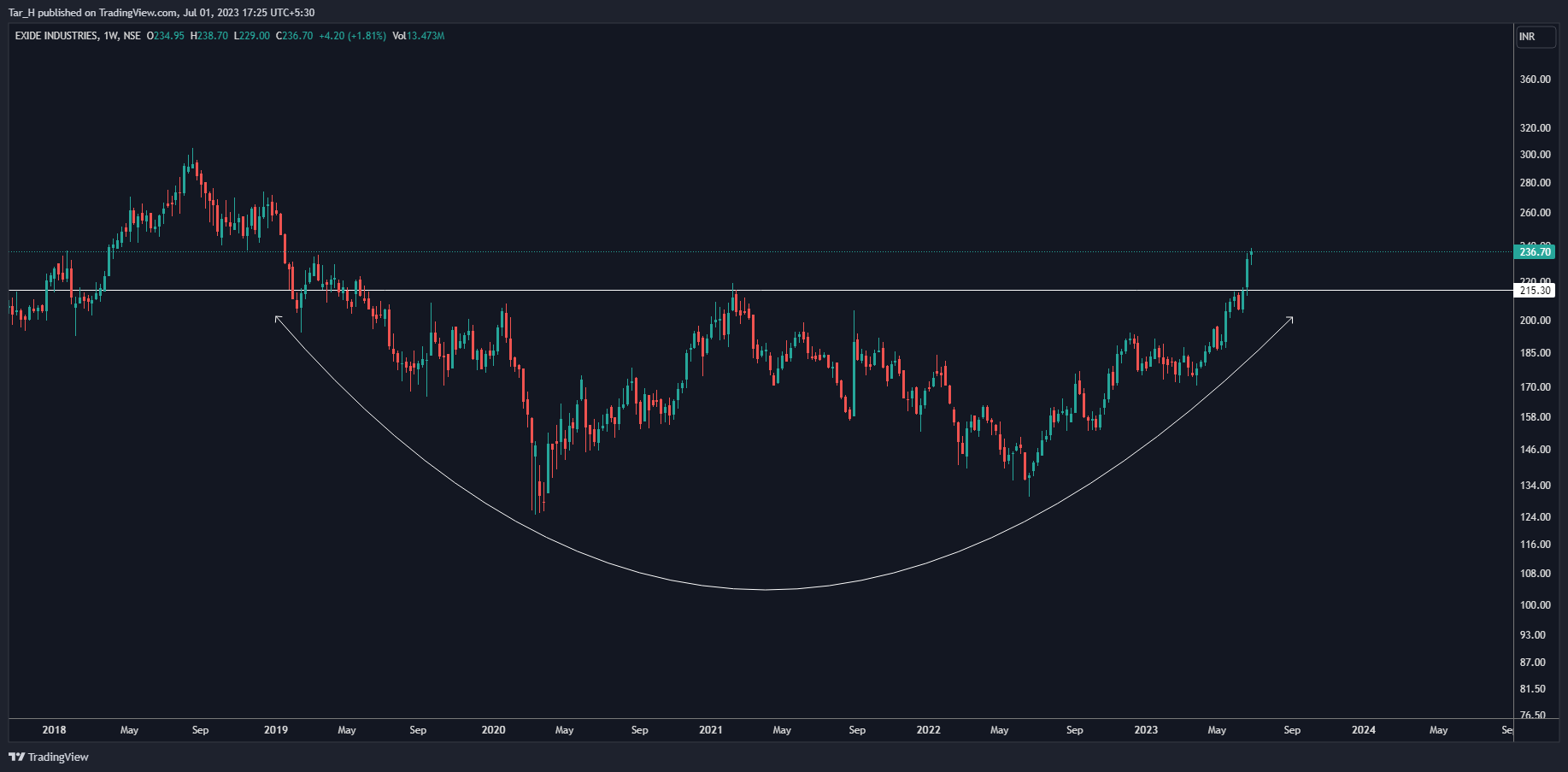The image size is (1568, 772).
Task: Select the green 236.70 current price label
Action: (1535, 251)
